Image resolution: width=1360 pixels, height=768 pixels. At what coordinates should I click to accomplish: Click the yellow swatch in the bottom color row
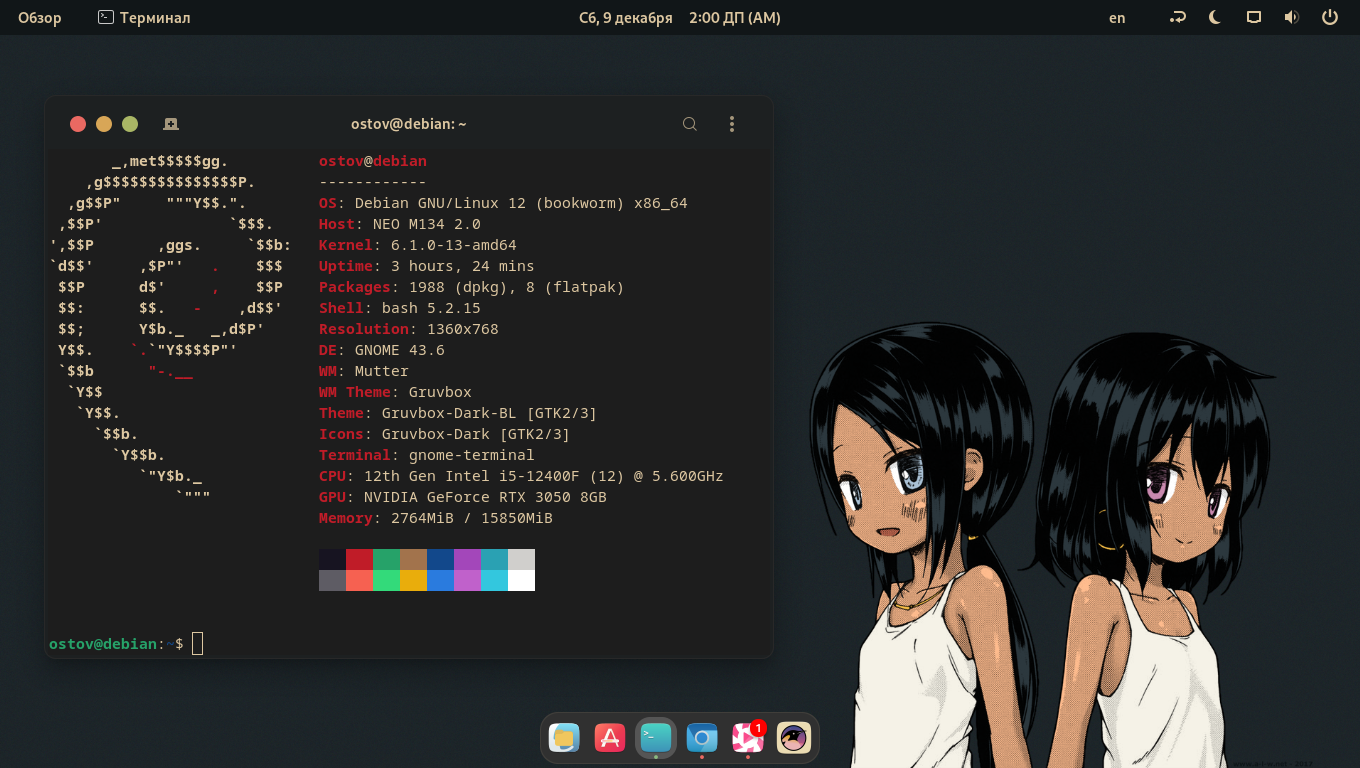point(413,580)
